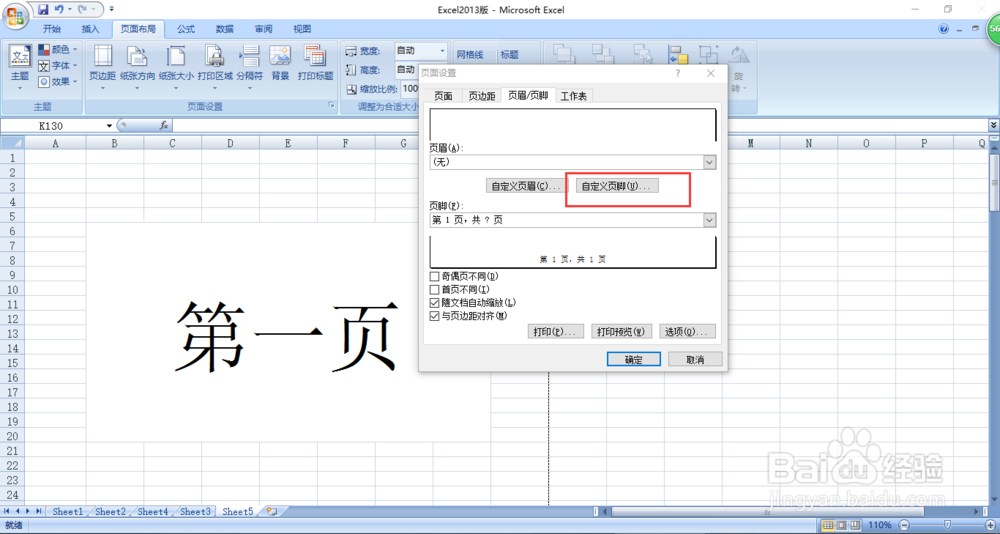
Task: Switch to the 公式 ribbon tab
Action: click(186, 29)
